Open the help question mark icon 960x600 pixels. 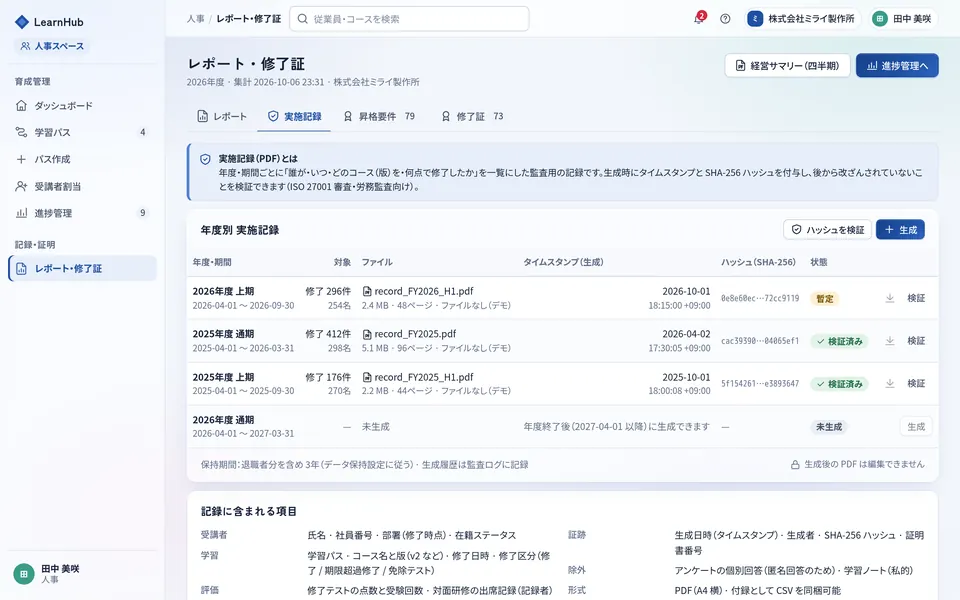point(725,19)
